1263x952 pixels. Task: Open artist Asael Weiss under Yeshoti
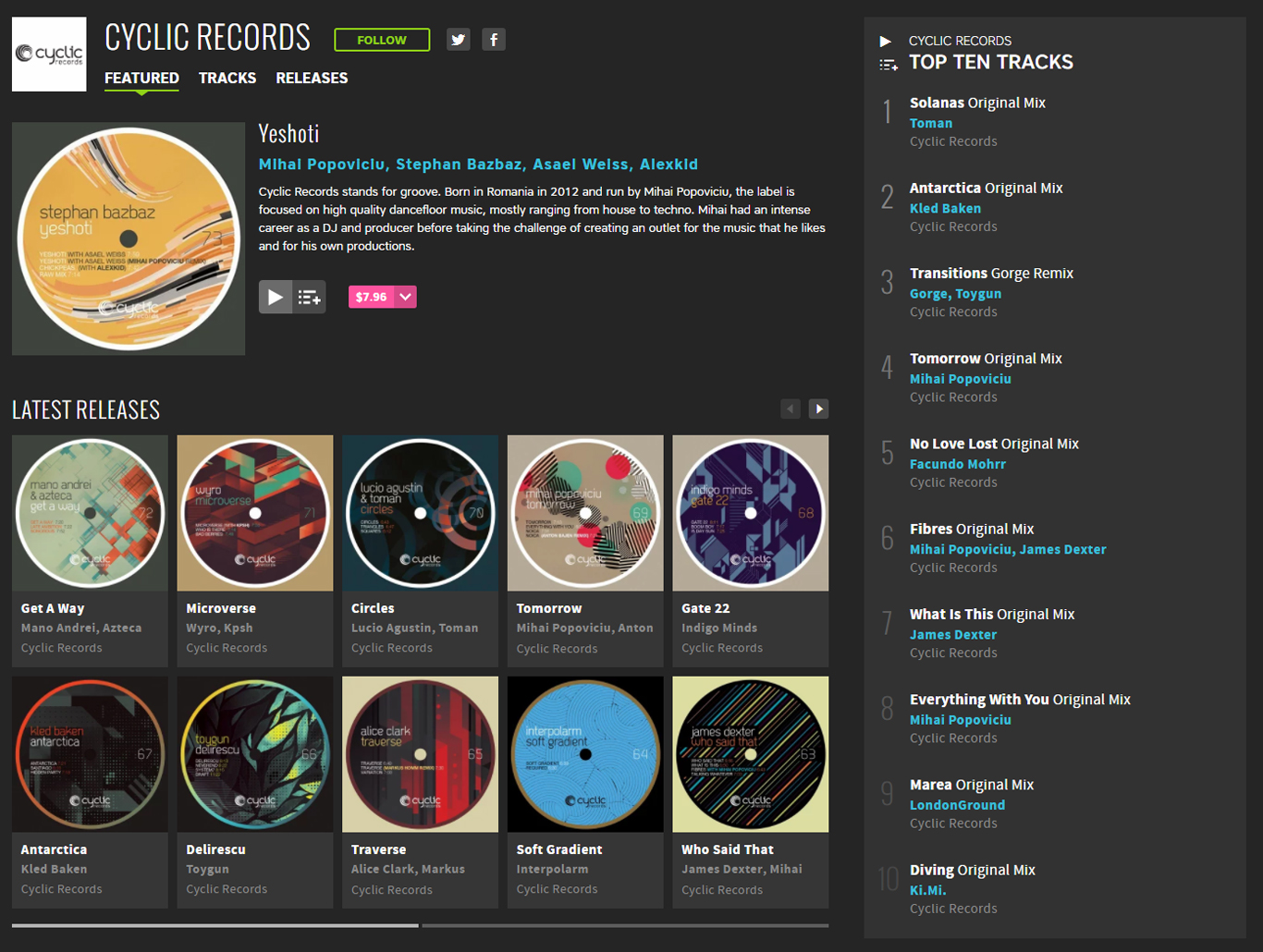click(581, 165)
